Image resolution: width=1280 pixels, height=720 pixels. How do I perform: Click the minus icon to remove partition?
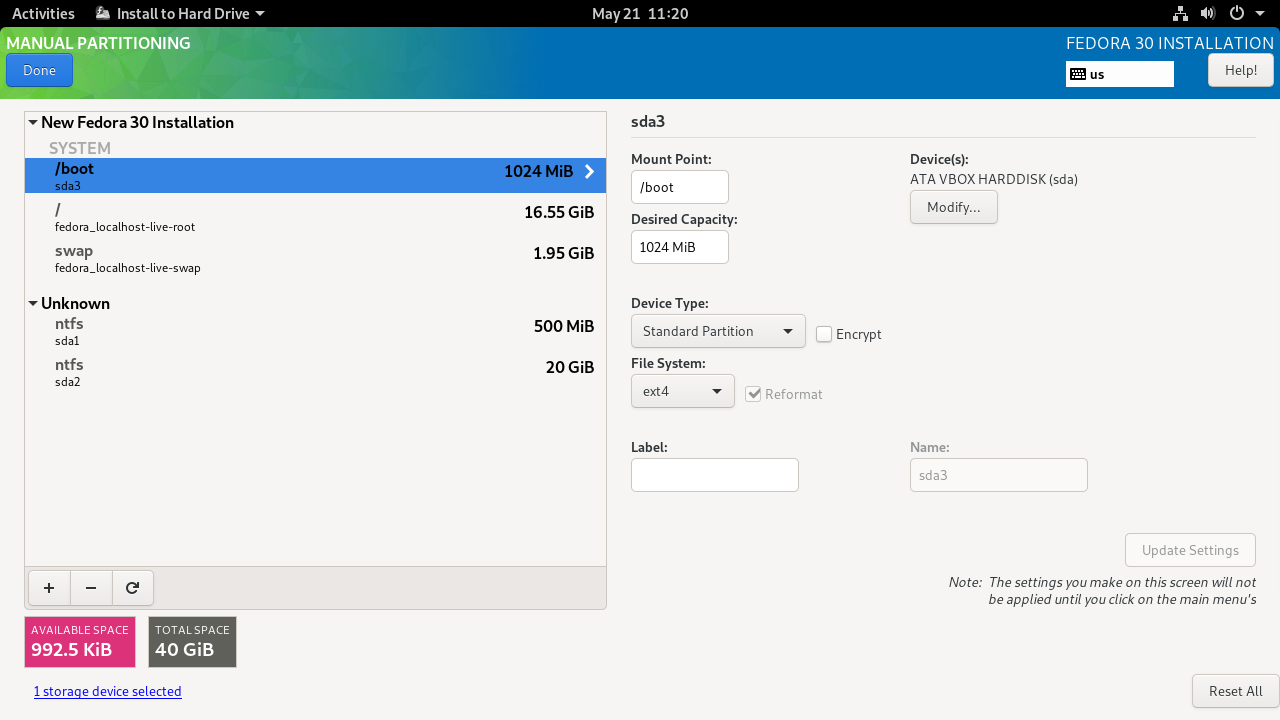[x=91, y=589]
